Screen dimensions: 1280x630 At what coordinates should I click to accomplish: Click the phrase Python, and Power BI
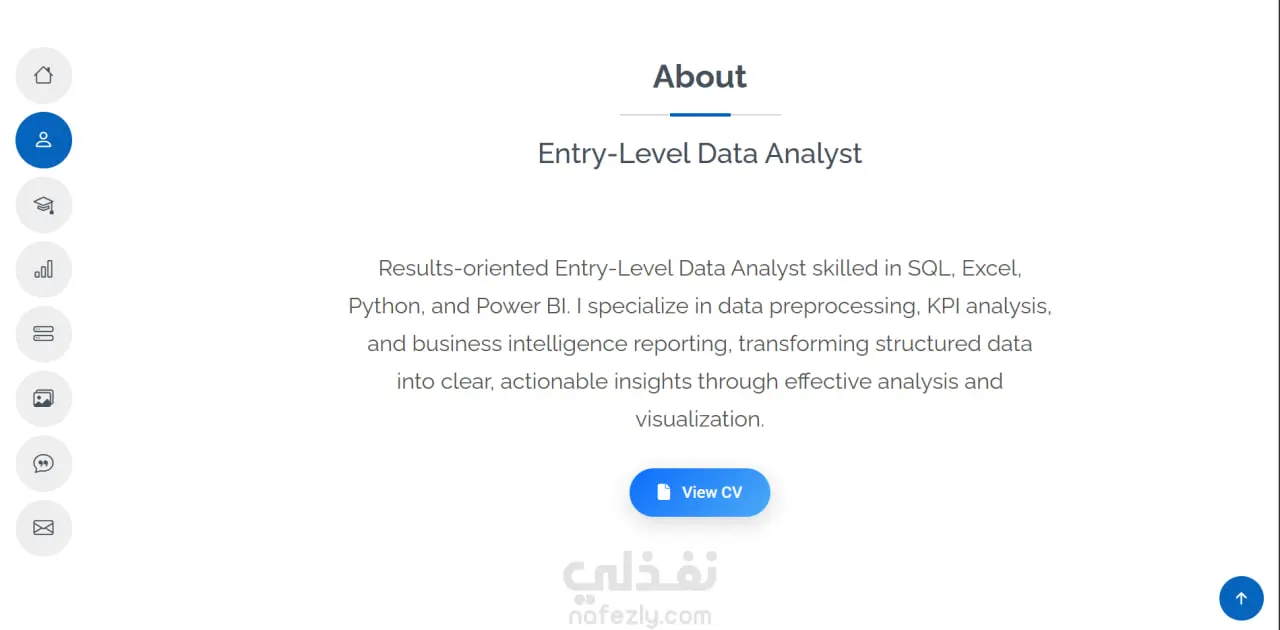[458, 306]
